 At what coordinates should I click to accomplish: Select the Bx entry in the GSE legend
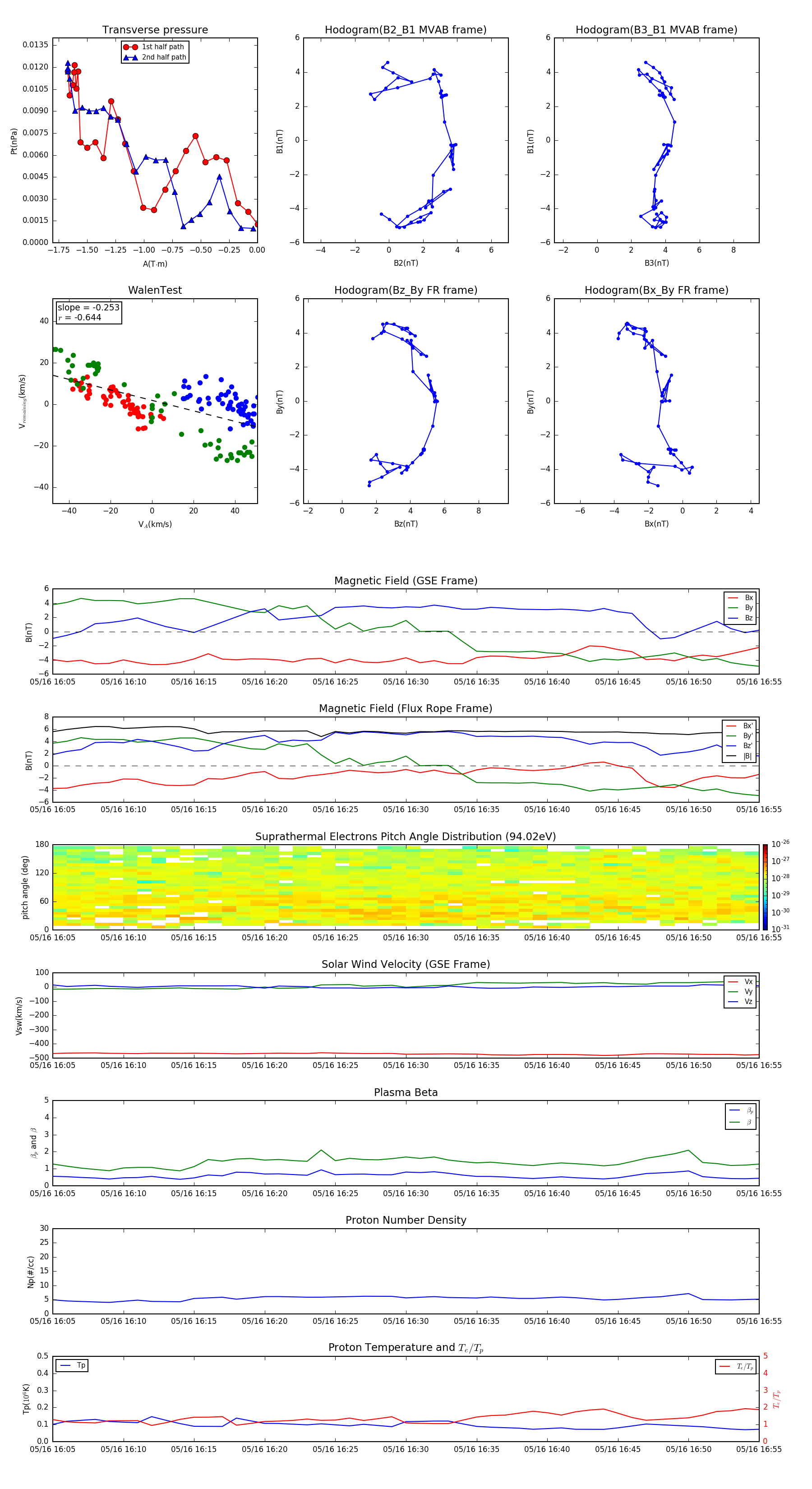click(x=740, y=598)
